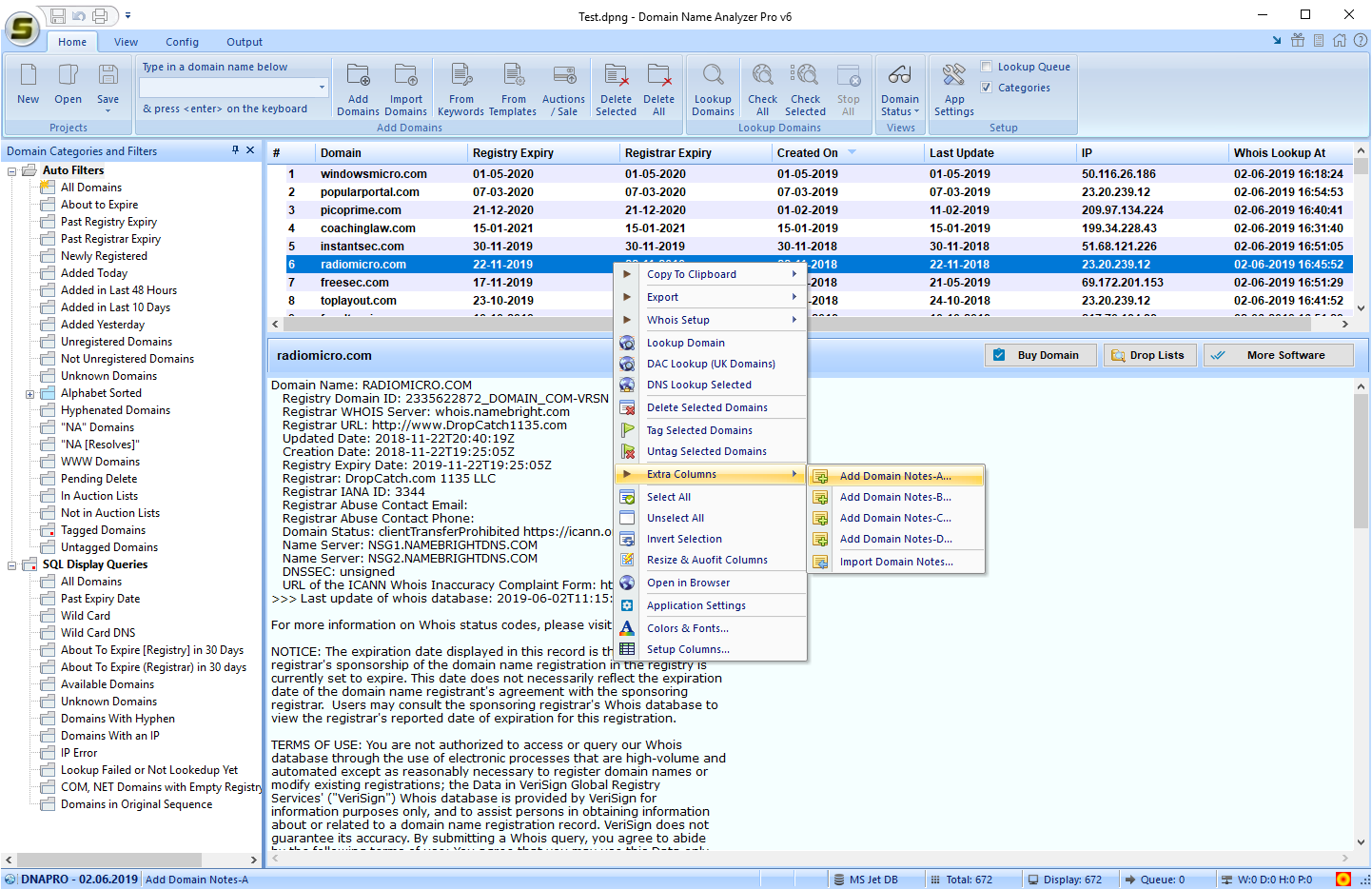The width and height of the screenshot is (1372, 890).
Task: Open quick access toolbar customize arrow
Action: click(x=128, y=16)
